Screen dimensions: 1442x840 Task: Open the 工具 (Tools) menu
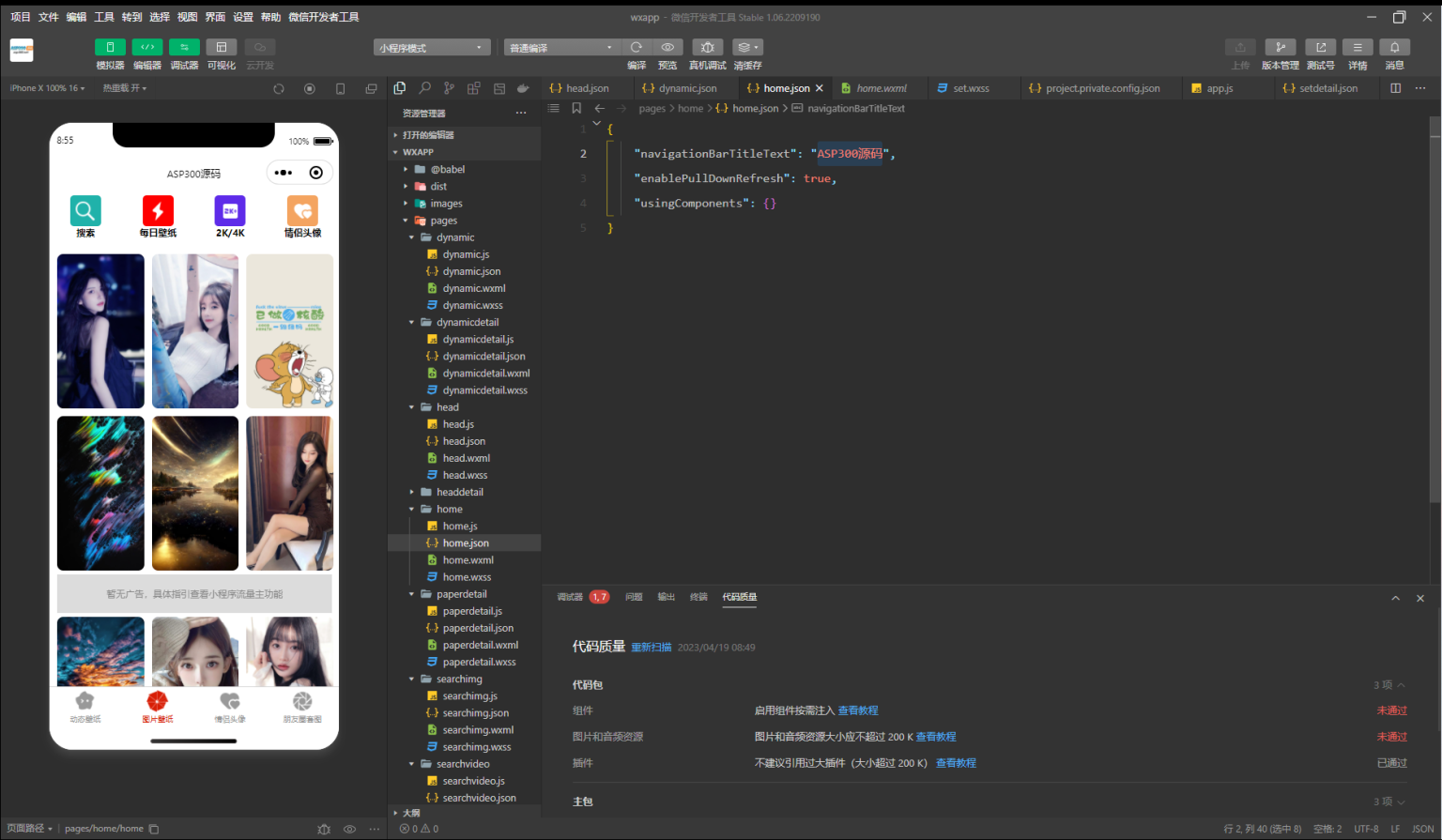(x=103, y=17)
